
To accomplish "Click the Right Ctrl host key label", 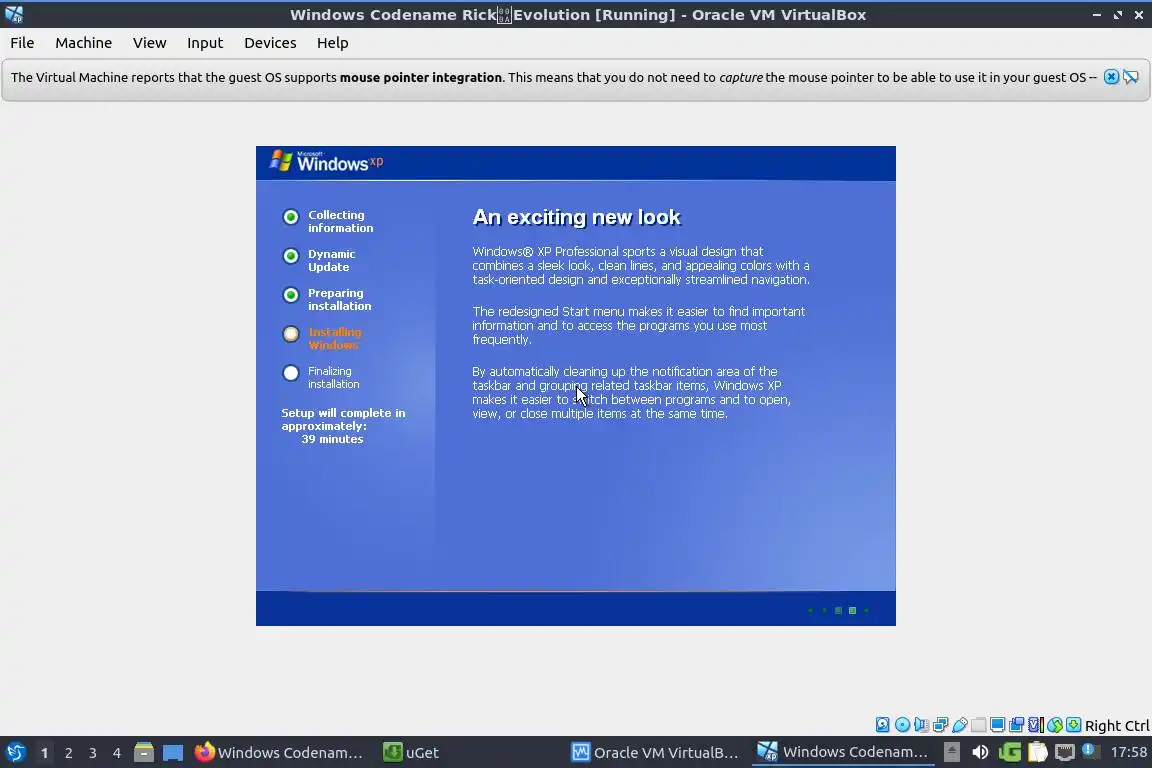I will point(1117,726).
